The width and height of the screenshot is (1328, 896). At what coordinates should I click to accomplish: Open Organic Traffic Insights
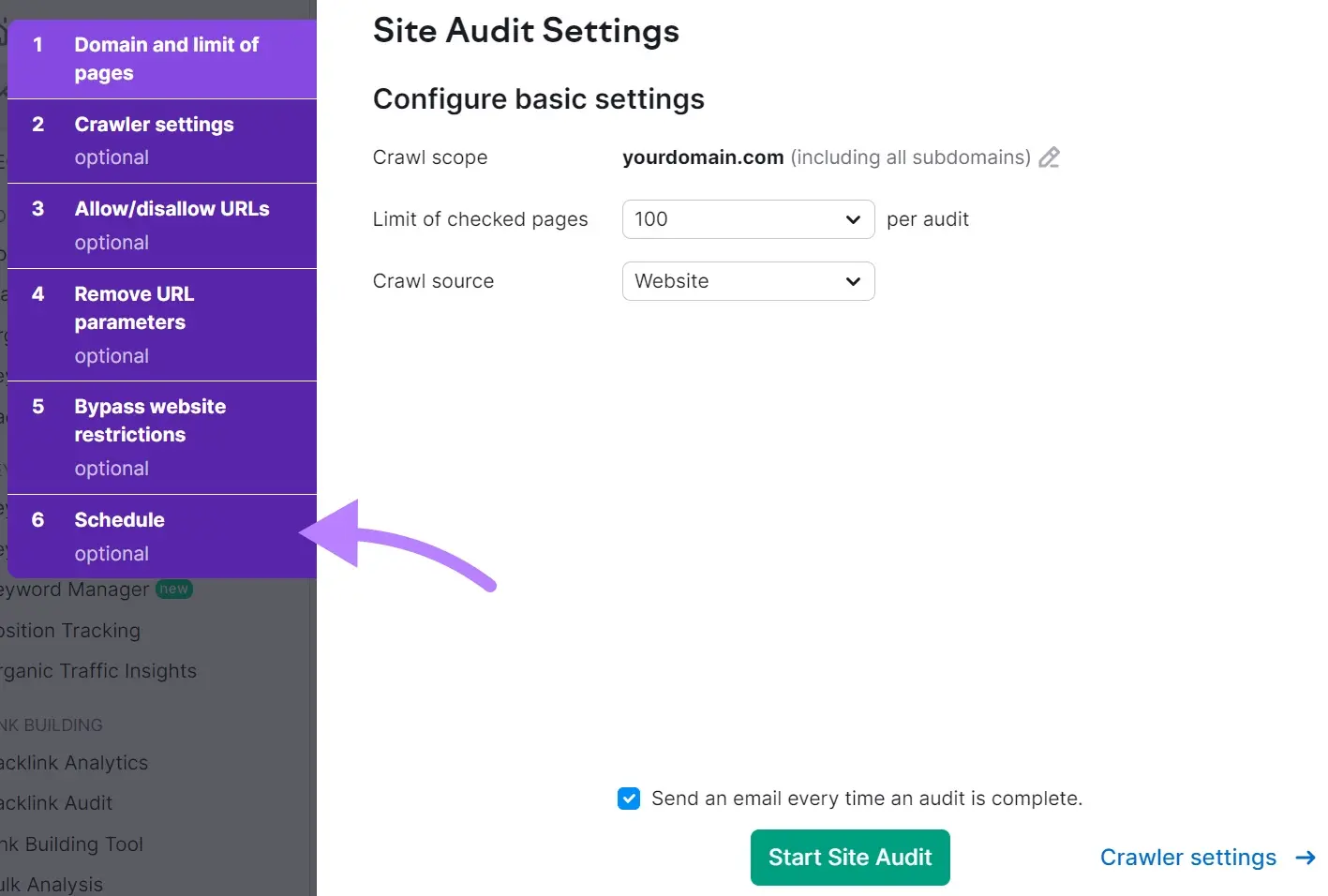click(98, 670)
